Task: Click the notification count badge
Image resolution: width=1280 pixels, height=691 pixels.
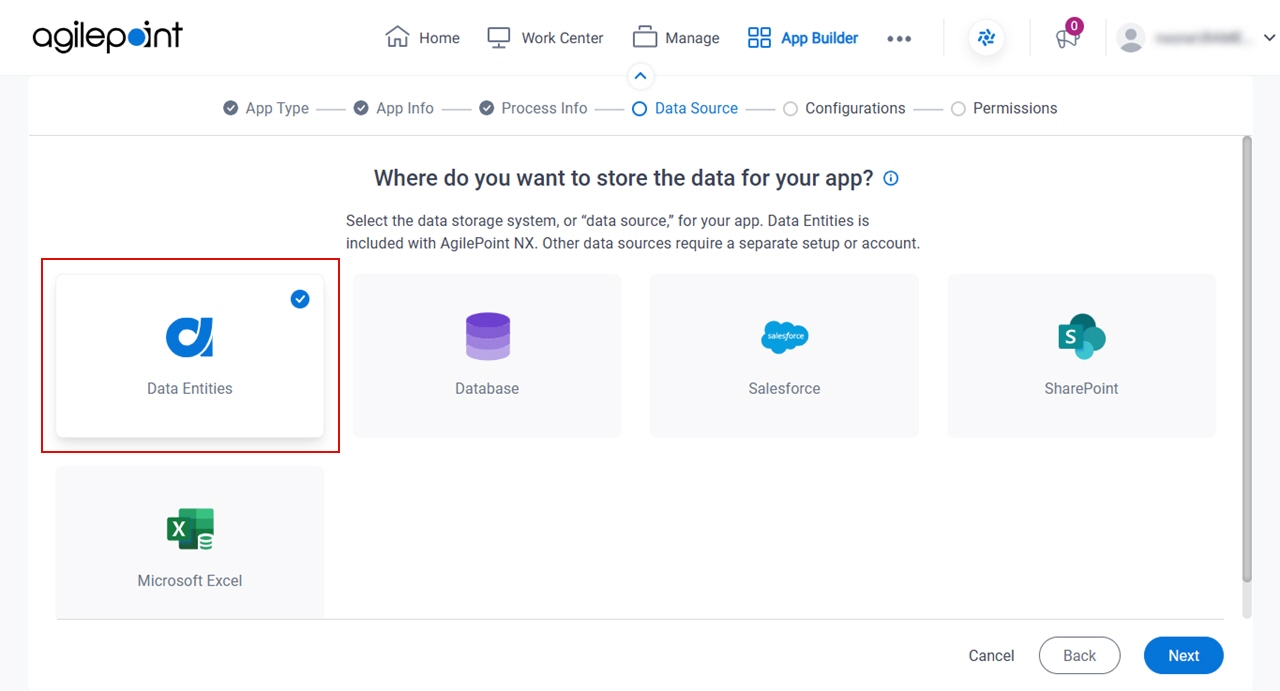Action: click(x=1074, y=26)
